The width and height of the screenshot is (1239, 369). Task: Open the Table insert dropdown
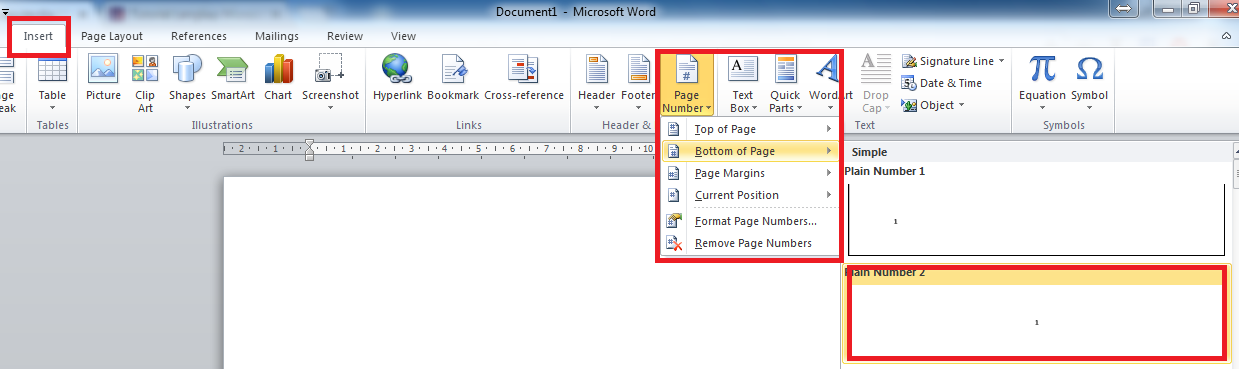tap(52, 84)
